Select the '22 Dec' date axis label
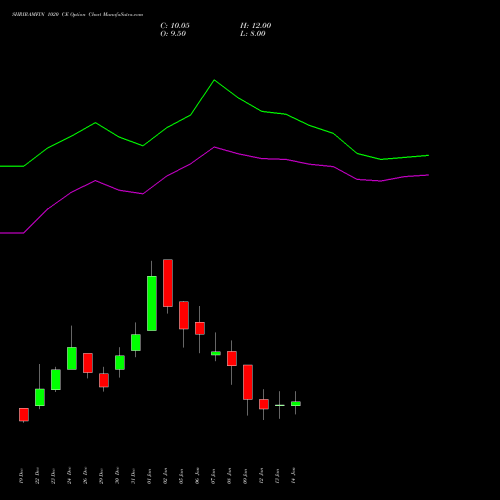The width and height of the screenshot is (500, 500). pos(38,476)
